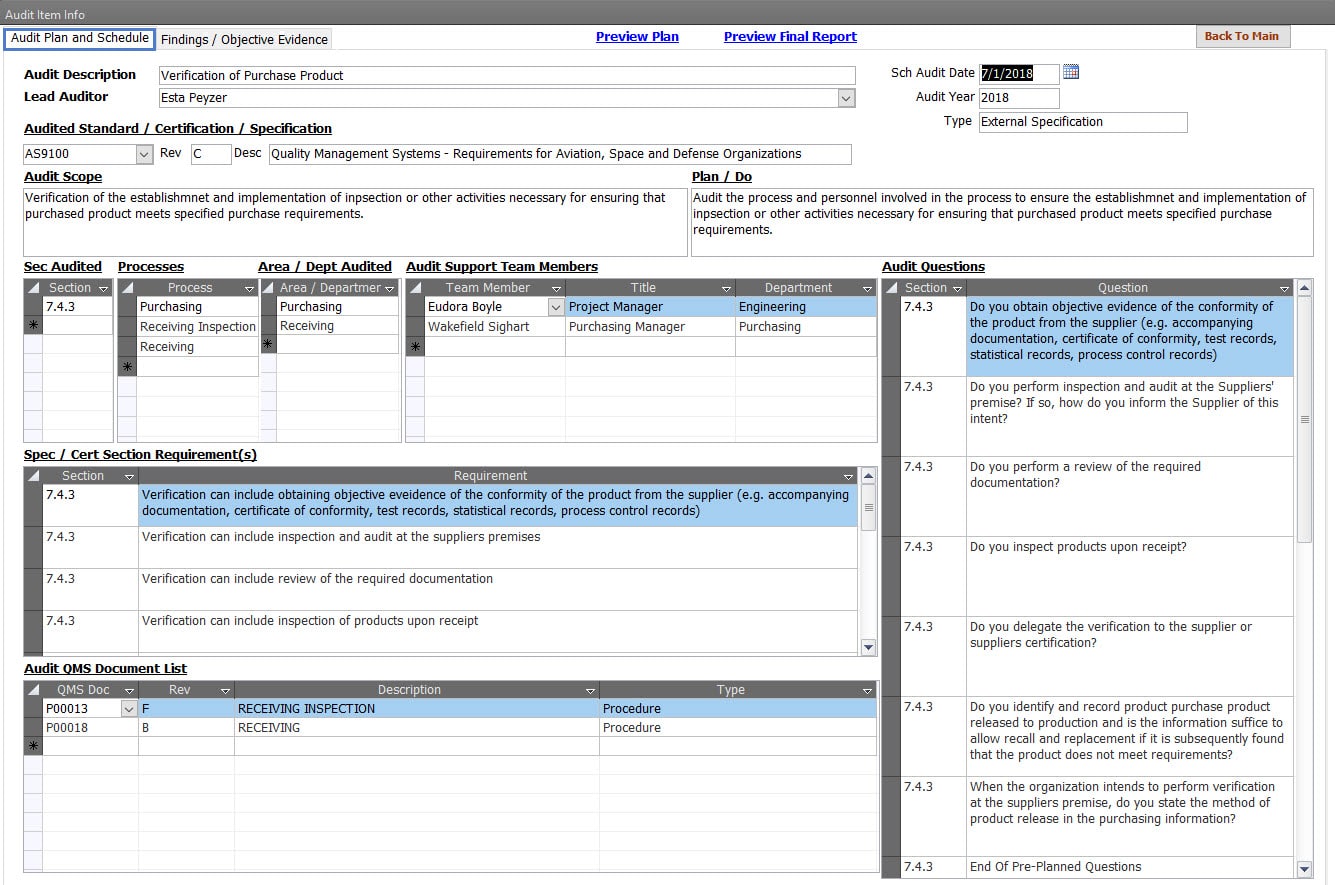The width and height of the screenshot is (1335, 885).
Task: Open the Requirement column filter arrow
Action: (x=849, y=477)
